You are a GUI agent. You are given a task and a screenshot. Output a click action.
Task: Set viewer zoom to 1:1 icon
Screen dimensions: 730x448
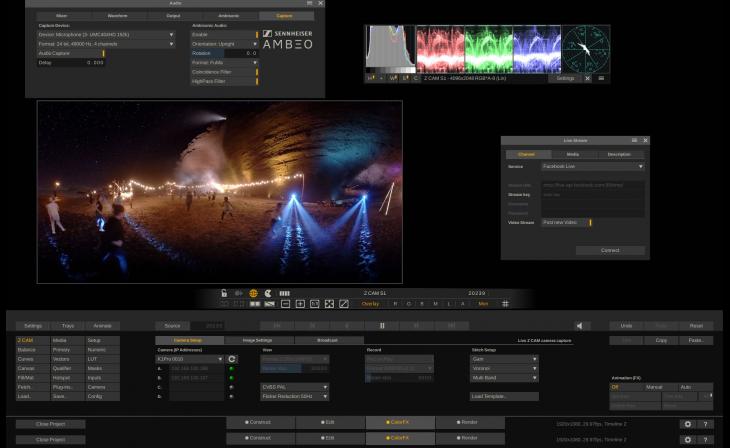point(315,304)
